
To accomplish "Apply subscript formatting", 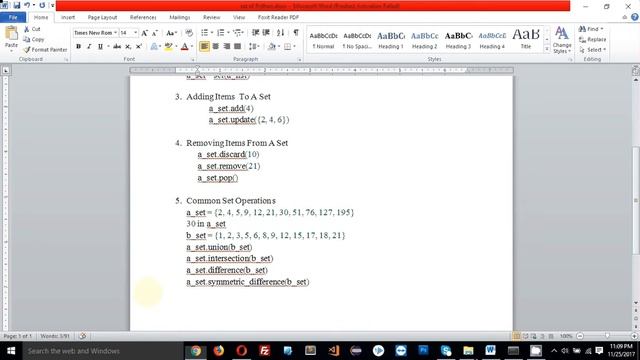I will coord(128,47).
